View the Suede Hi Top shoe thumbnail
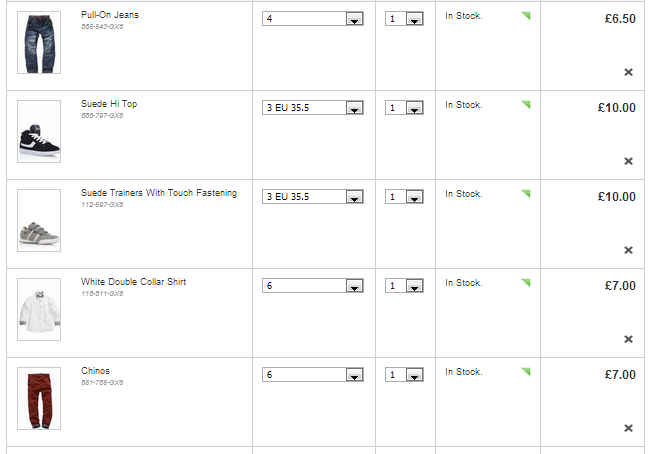 click(x=39, y=136)
